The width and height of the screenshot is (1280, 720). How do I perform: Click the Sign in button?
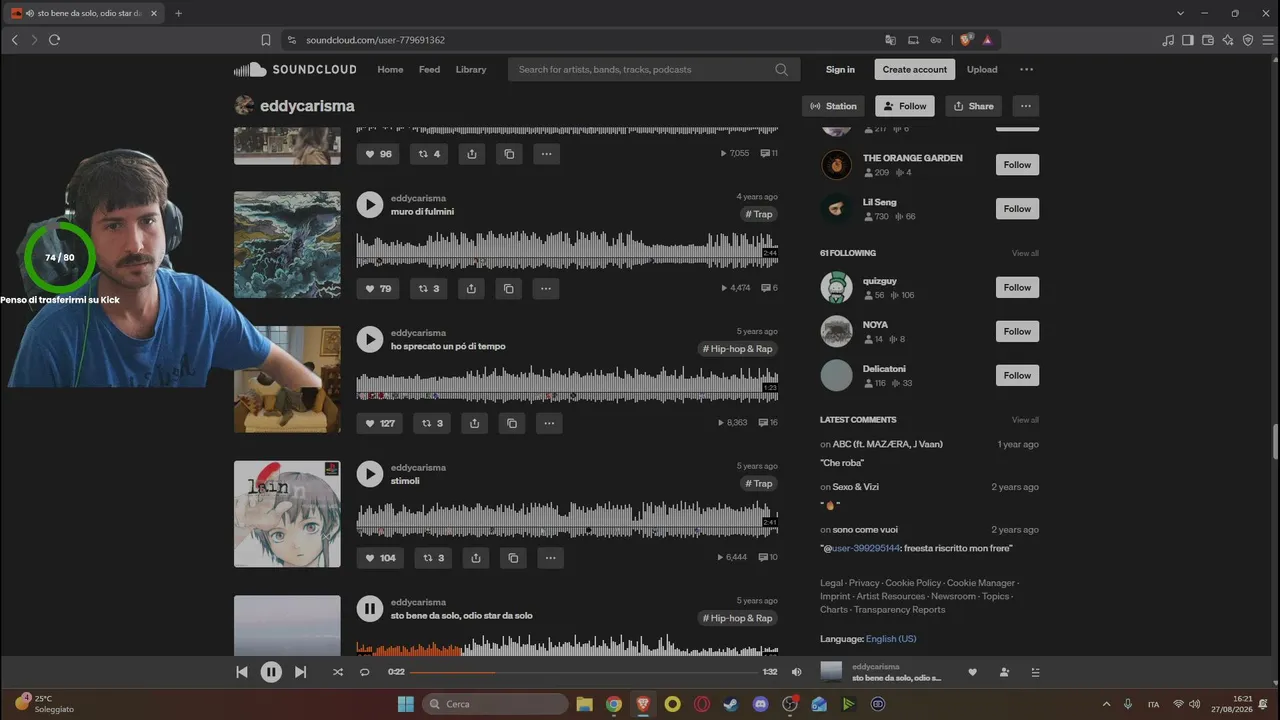click(840, 70)
